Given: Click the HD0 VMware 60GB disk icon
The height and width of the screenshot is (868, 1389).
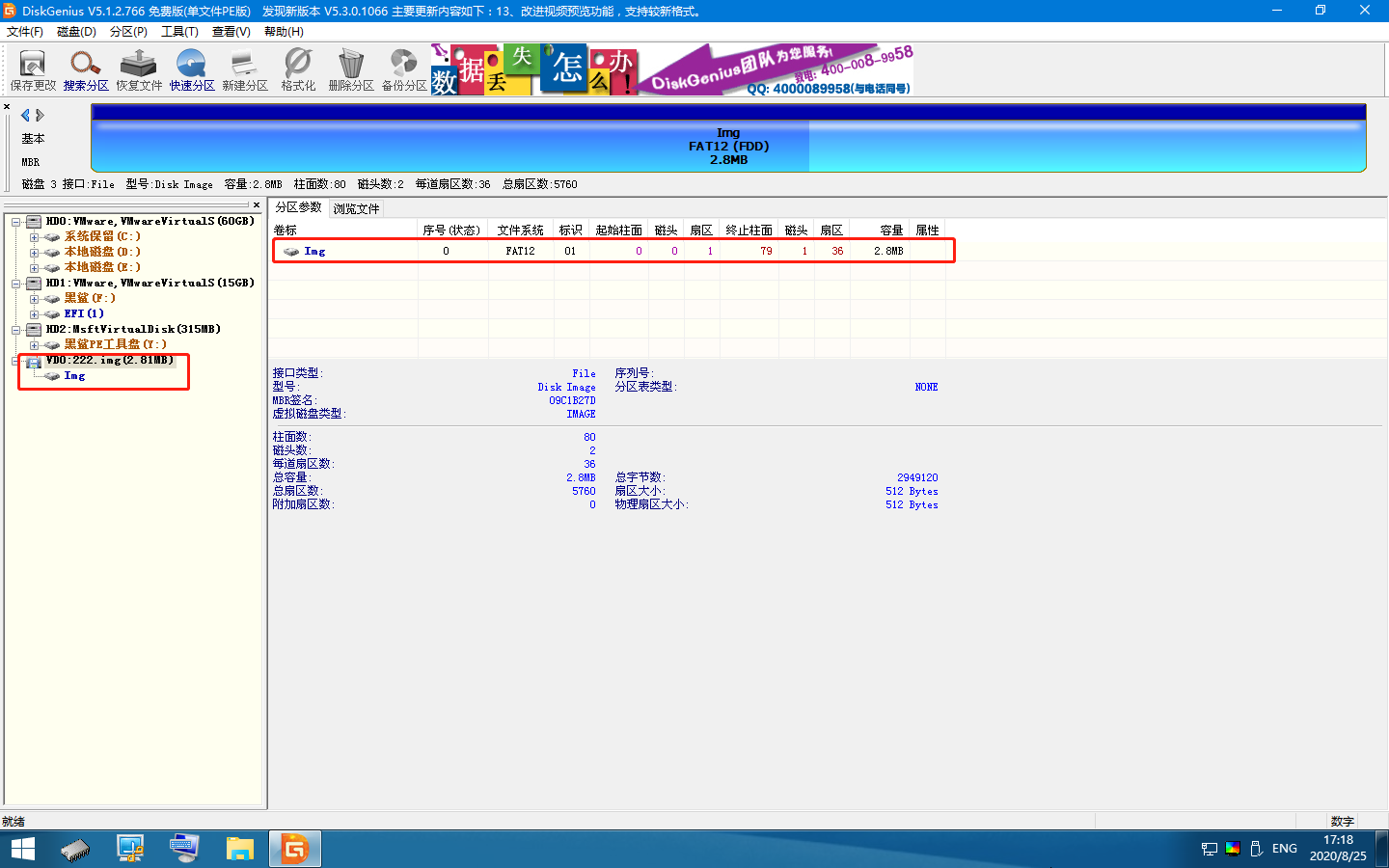Looking at the screenshot, I should 34,221.
